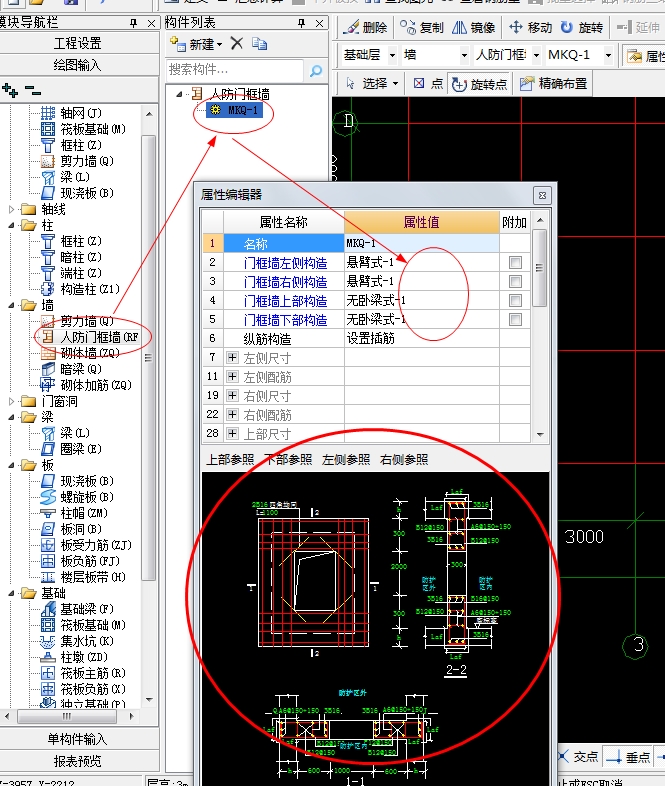Click the 精确布置 tool
Image resolution: width=665 pixels, height=786 pixels.
[554, 83]
